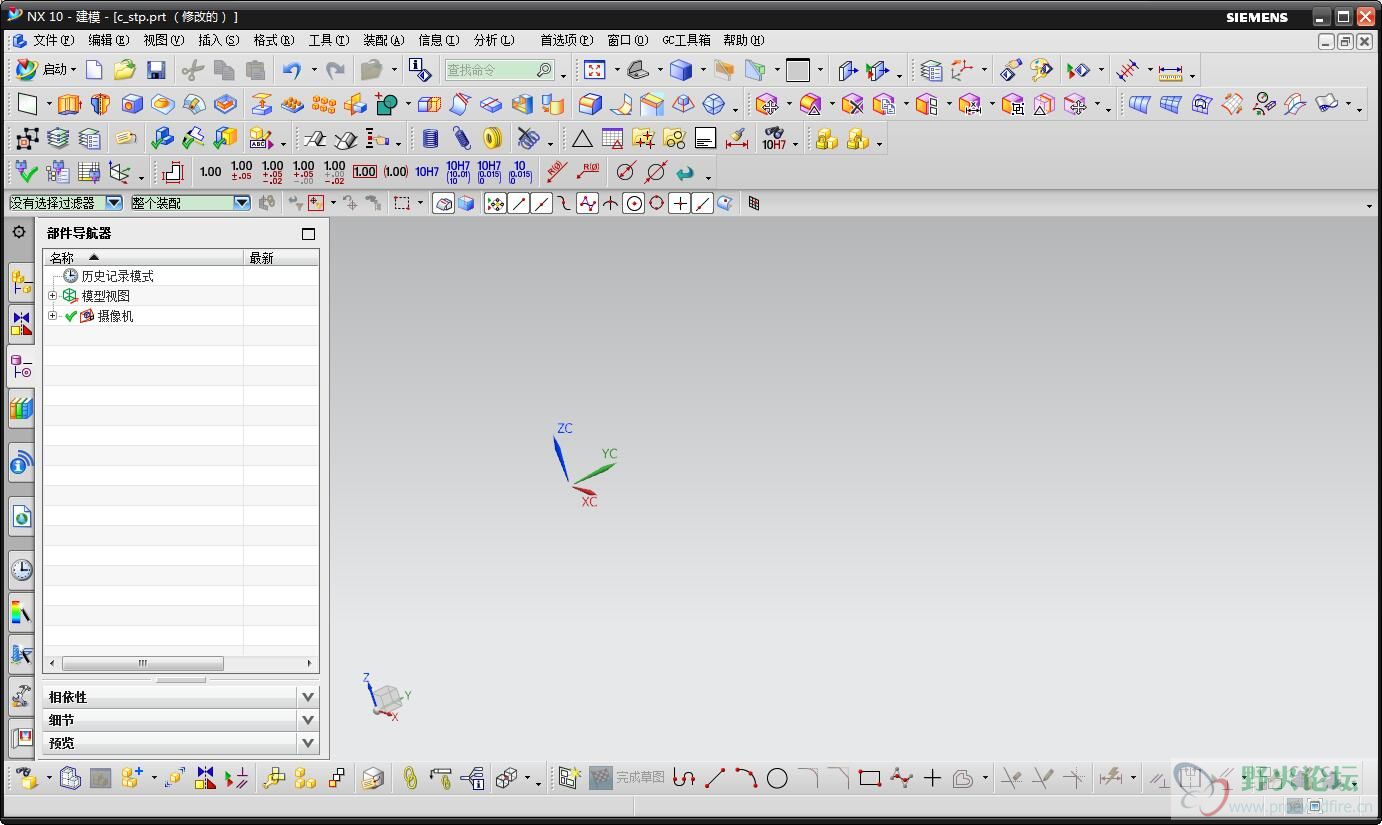Toggle the snap Existing Point plus option

point(679,203)
